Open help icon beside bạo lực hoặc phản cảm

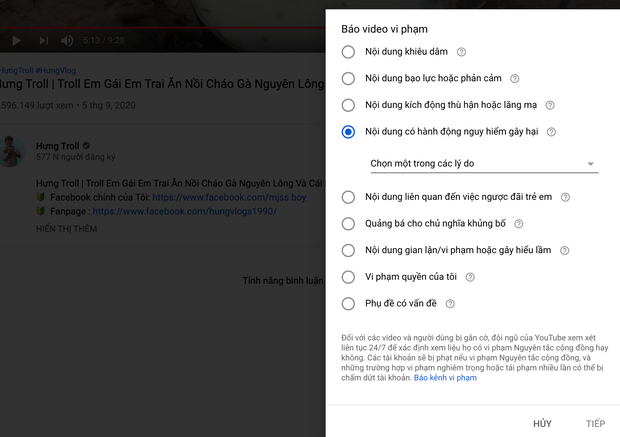pyautogui.click(x=514, y=79)
